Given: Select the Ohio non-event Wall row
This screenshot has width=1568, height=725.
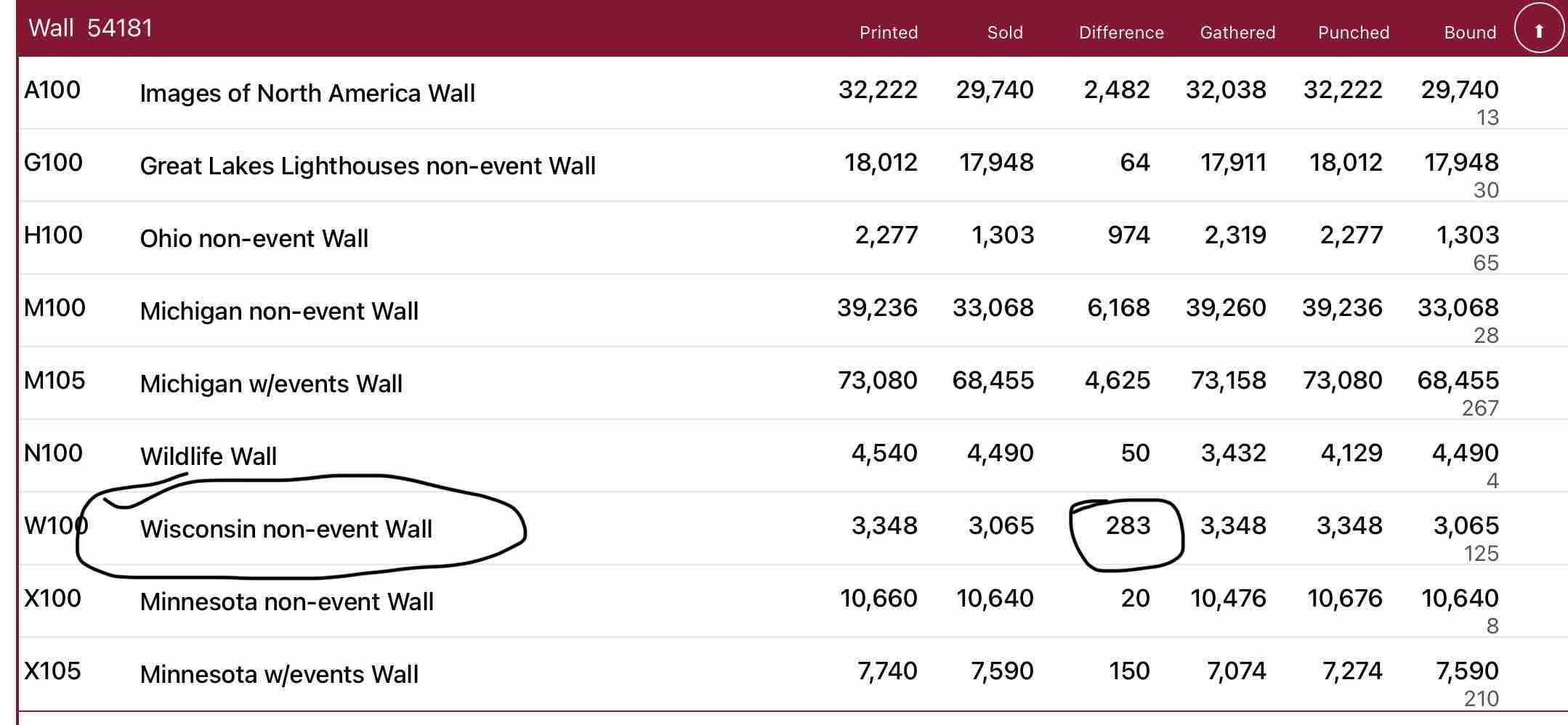Looking at the screenshot, I should [x=254, y=238].
